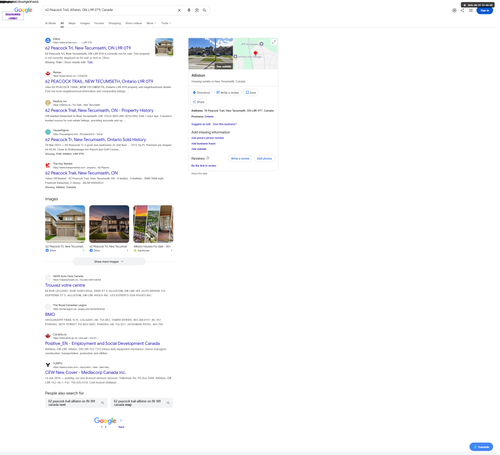Click the Zillow site favicon
The width and height of the screenshot is (500, 455).
[x=48, y=40]
